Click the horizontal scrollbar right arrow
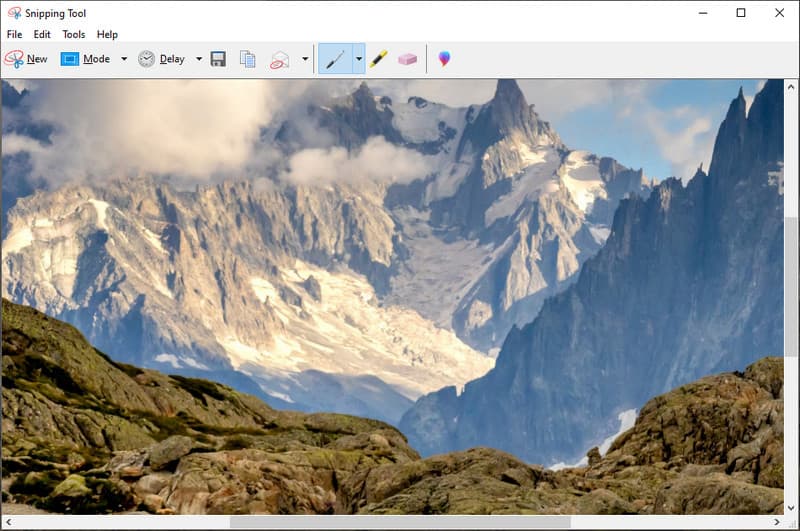Screen dimensions: 800x531 tap(777, 522)
